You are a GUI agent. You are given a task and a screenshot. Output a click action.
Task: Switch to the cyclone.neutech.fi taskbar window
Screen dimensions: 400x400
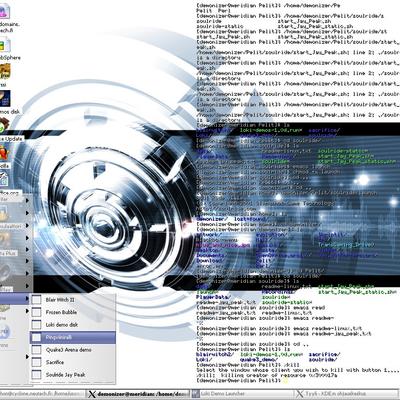click(x=43, y=394)
